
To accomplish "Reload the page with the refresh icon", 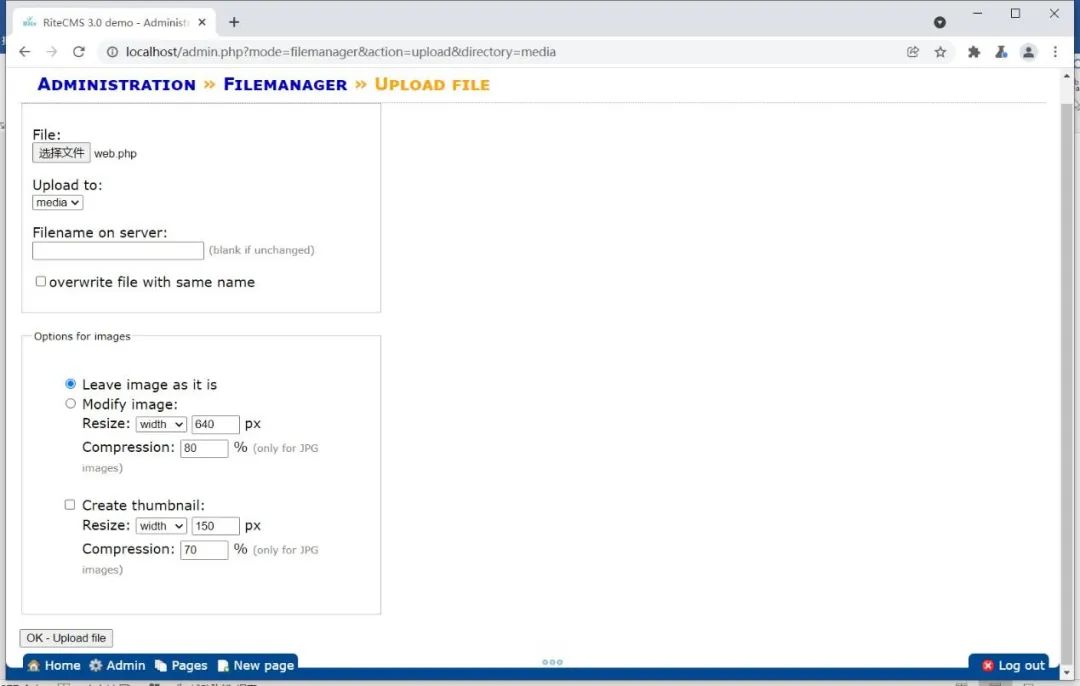I will click(79, 52).
